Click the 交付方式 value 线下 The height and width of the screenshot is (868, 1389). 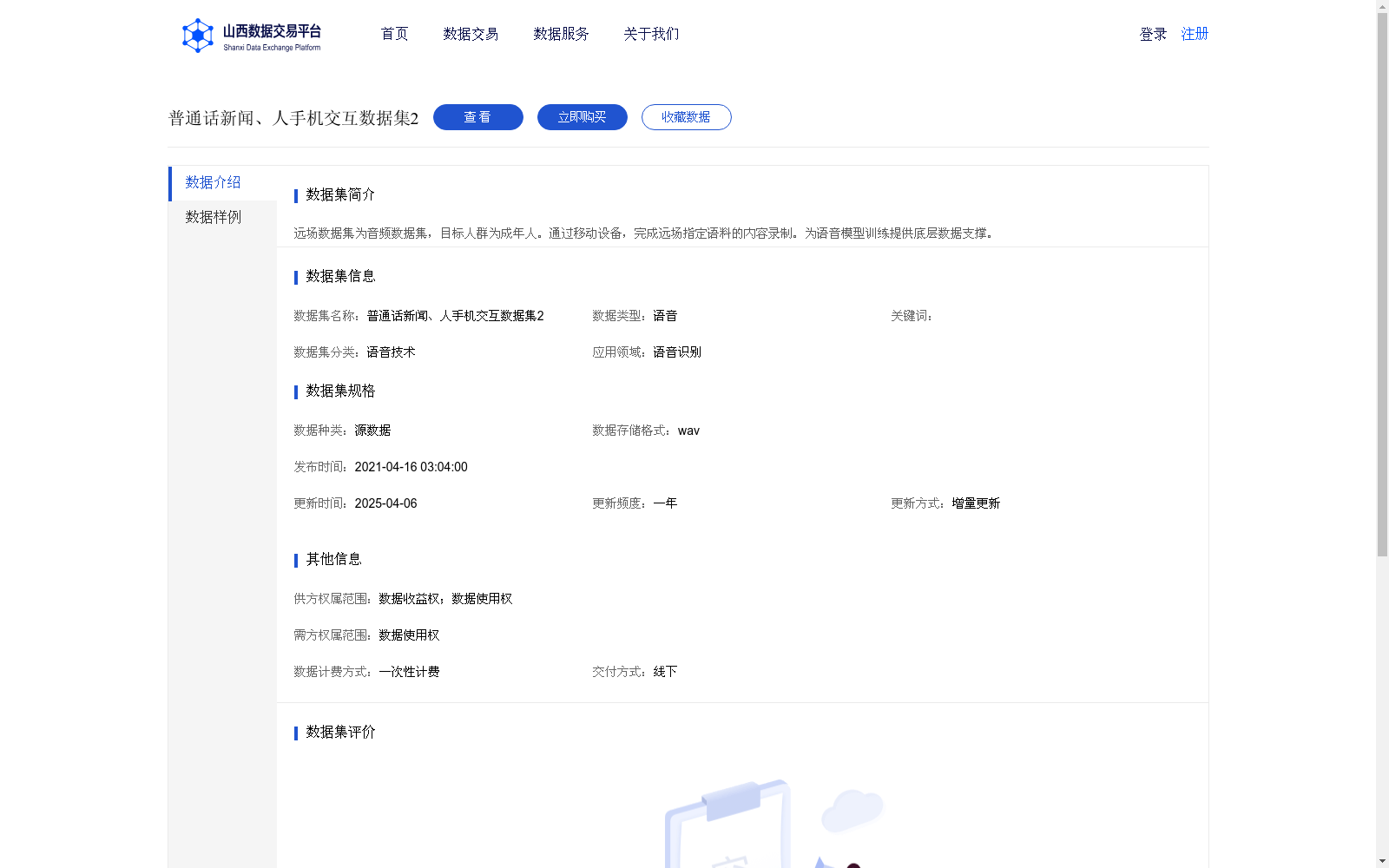pyautogui.click(x=665, y=672)
